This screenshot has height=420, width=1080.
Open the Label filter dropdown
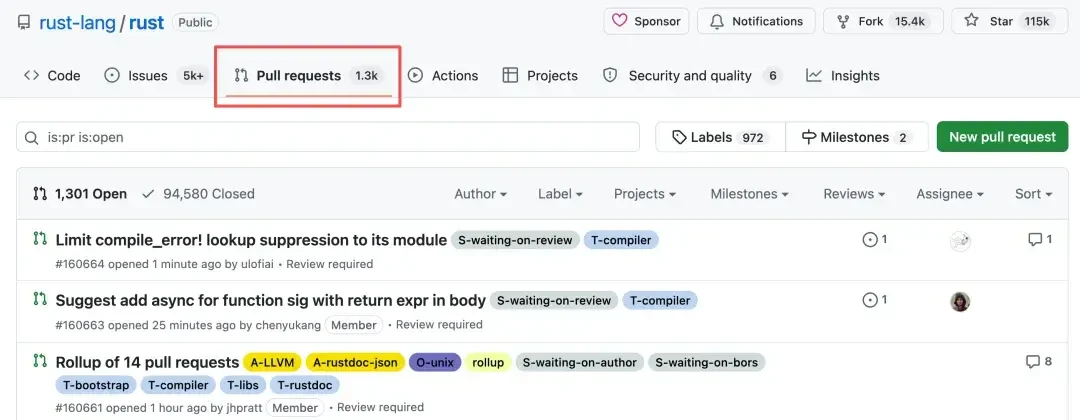[561, 194]
